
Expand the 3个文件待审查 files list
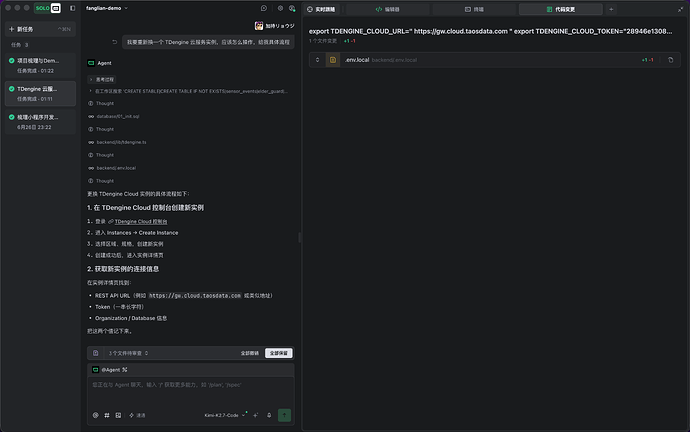[128, 353]
